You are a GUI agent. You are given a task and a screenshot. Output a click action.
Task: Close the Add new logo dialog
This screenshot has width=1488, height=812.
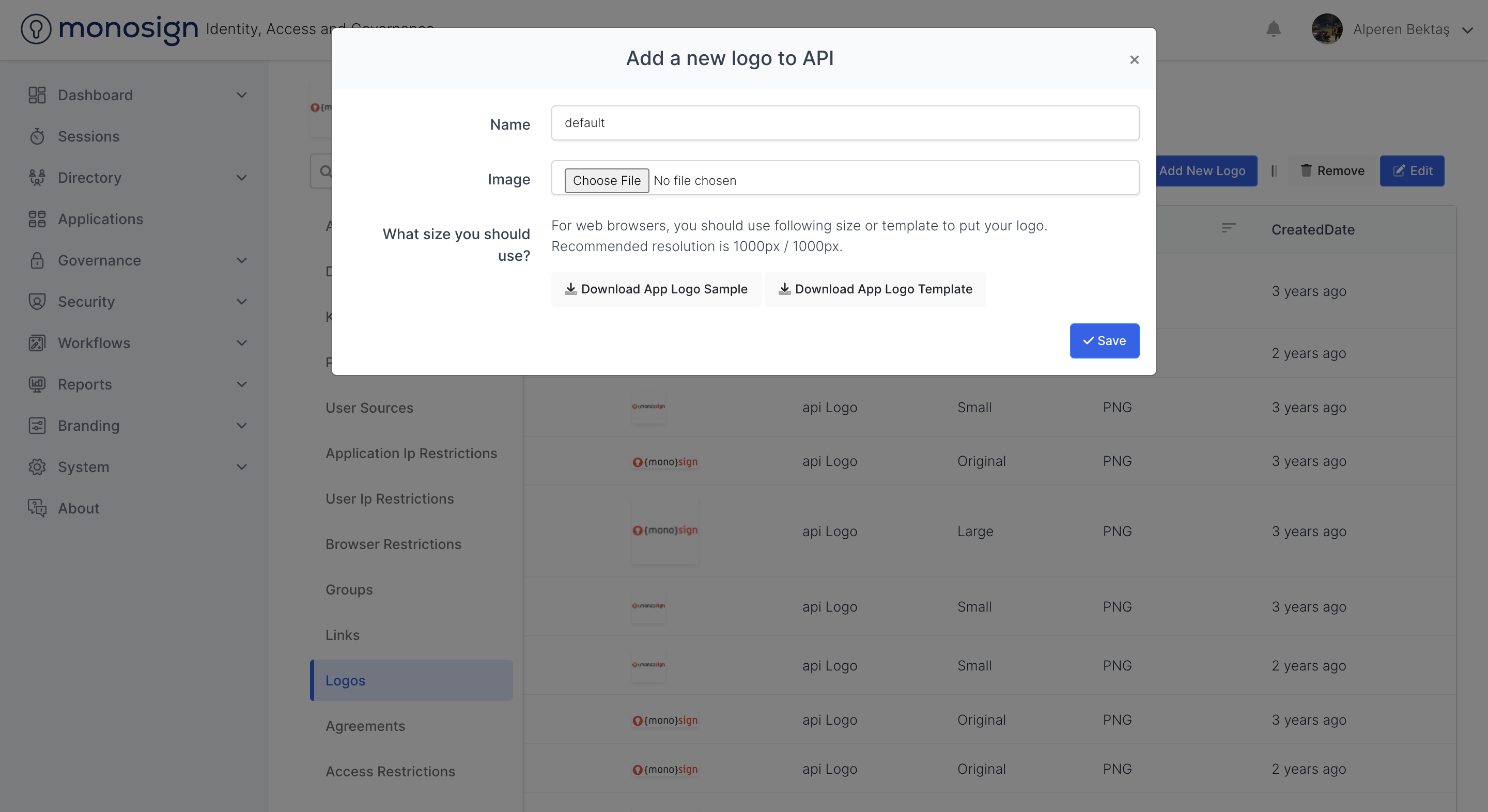coord(1134,59)
